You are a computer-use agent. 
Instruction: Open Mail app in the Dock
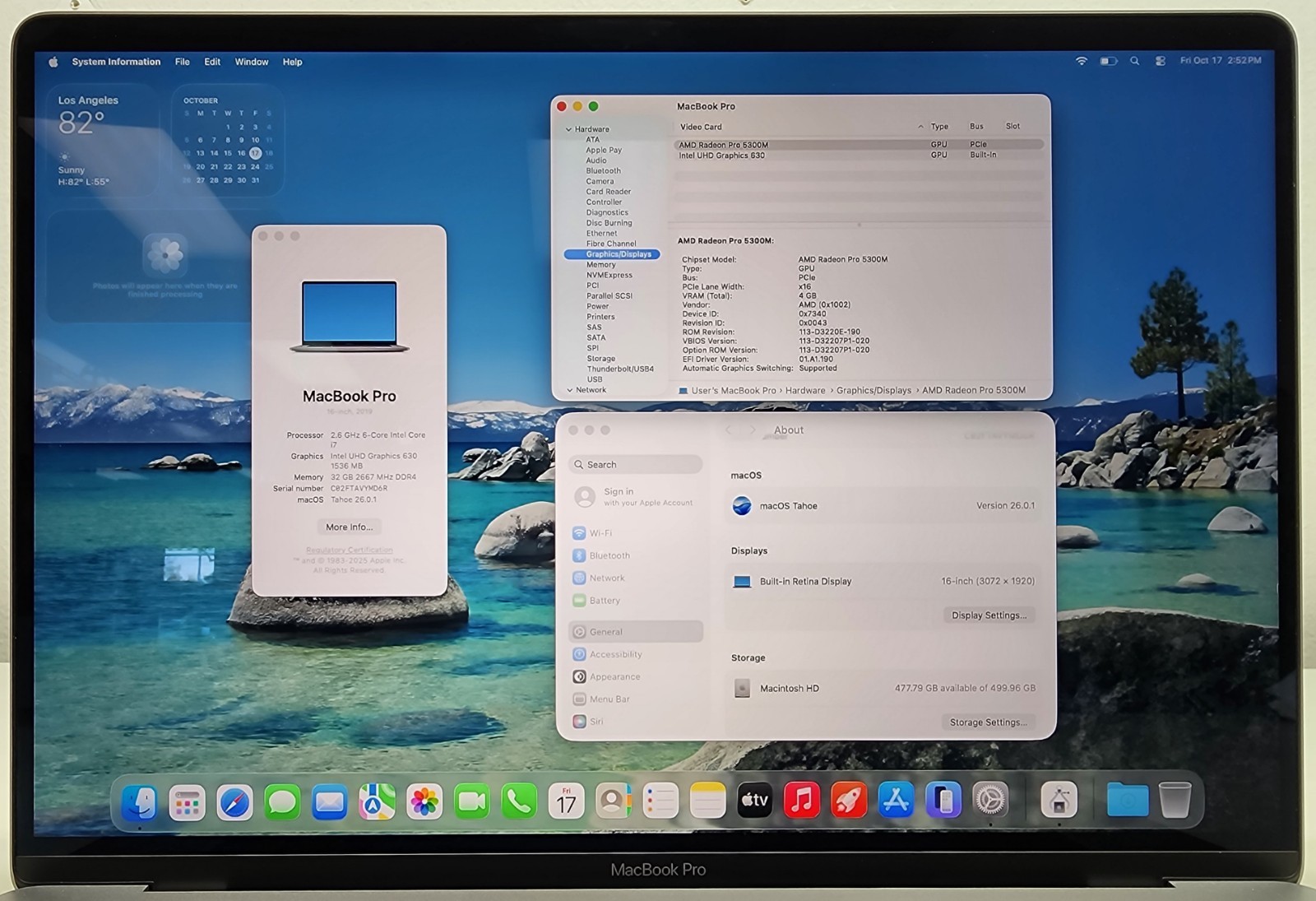(x=330, y=801)
